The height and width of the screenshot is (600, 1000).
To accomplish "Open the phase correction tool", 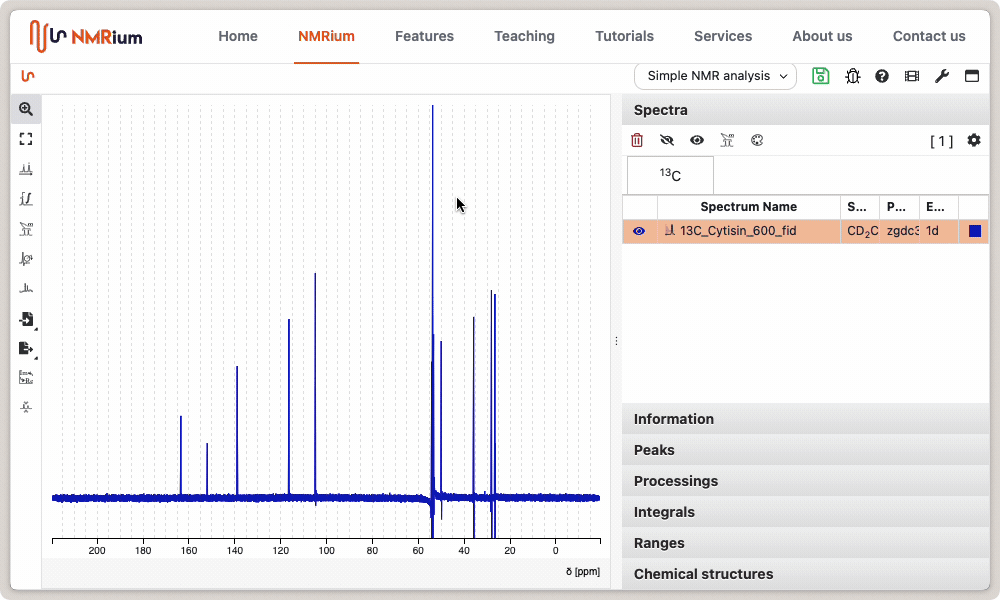I will [x=26, y=258].
